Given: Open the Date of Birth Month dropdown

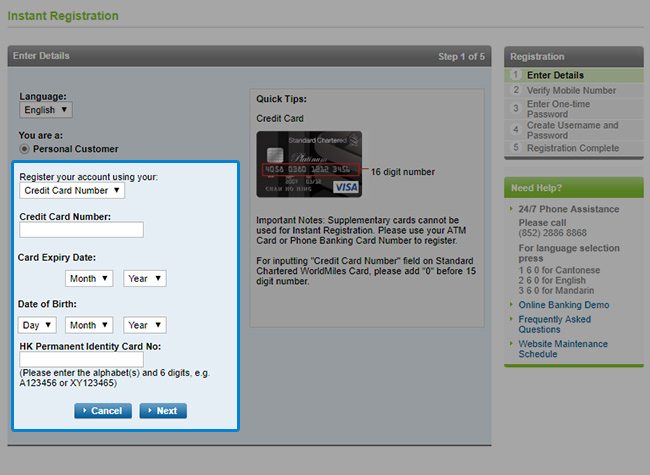Looking at the screenshot, I should pos(89,325).
